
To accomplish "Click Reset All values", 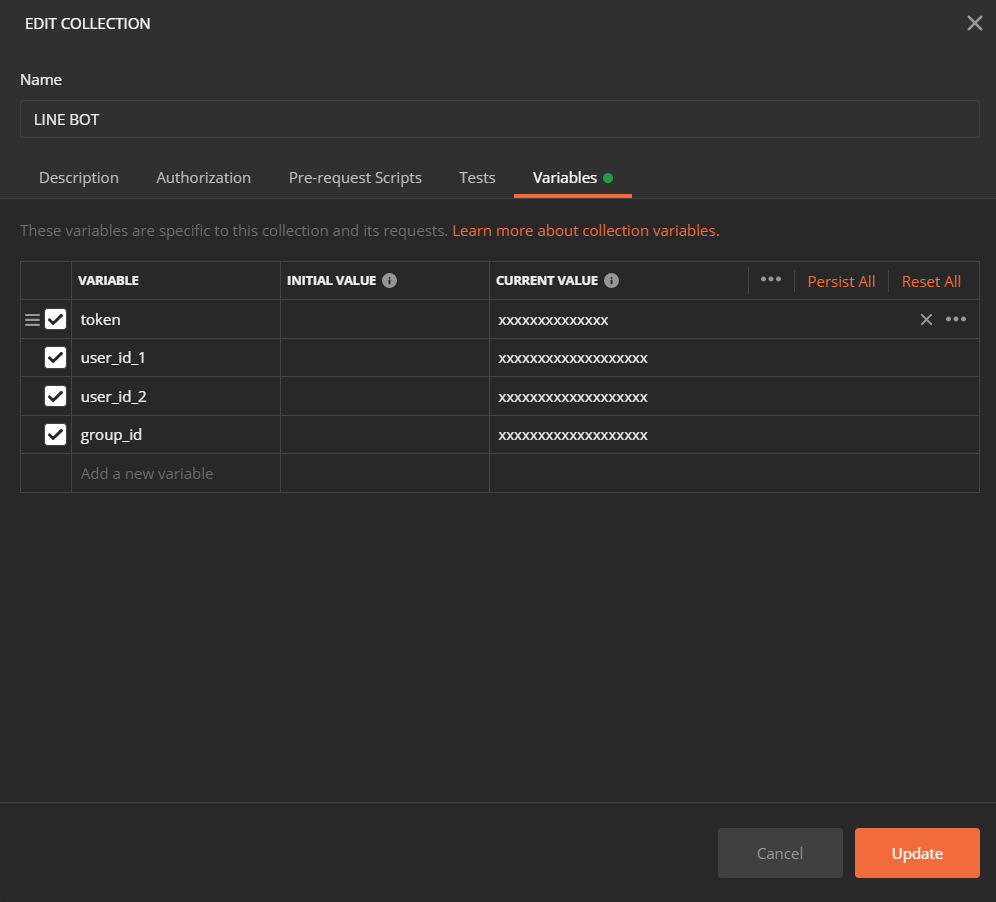I will (931, 281).
